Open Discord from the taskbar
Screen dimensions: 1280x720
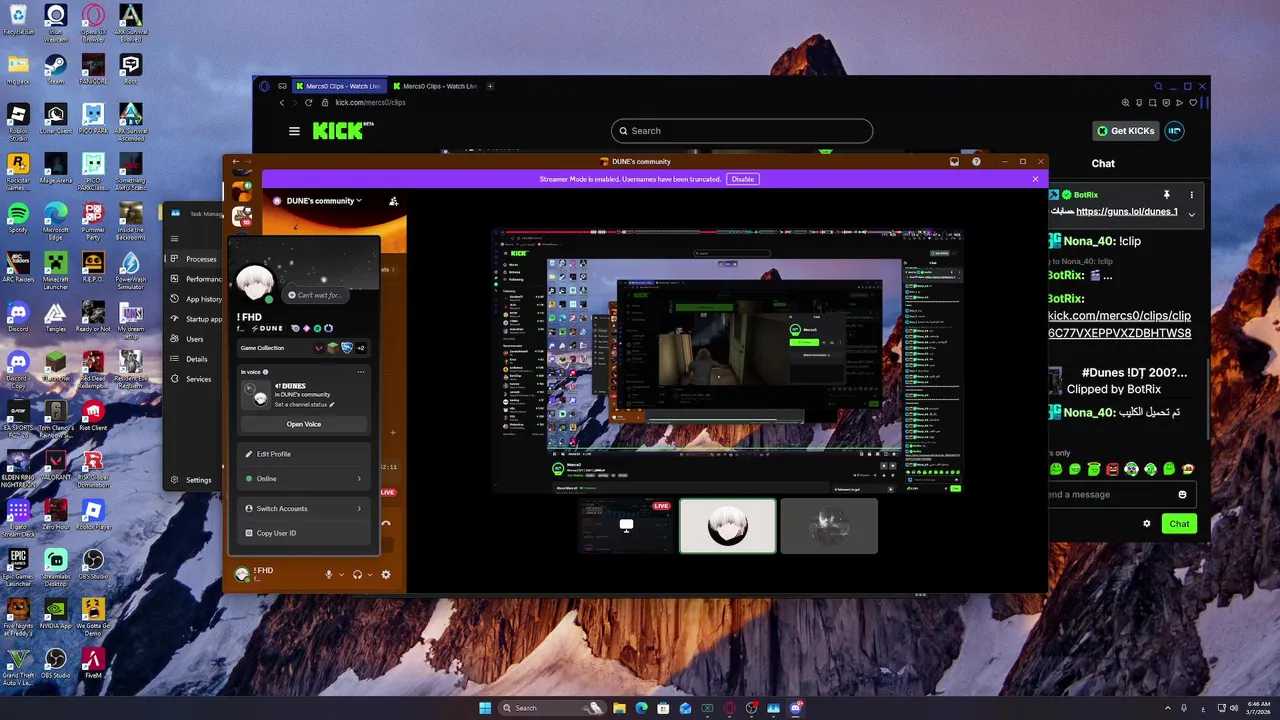(x=796, y=708)
